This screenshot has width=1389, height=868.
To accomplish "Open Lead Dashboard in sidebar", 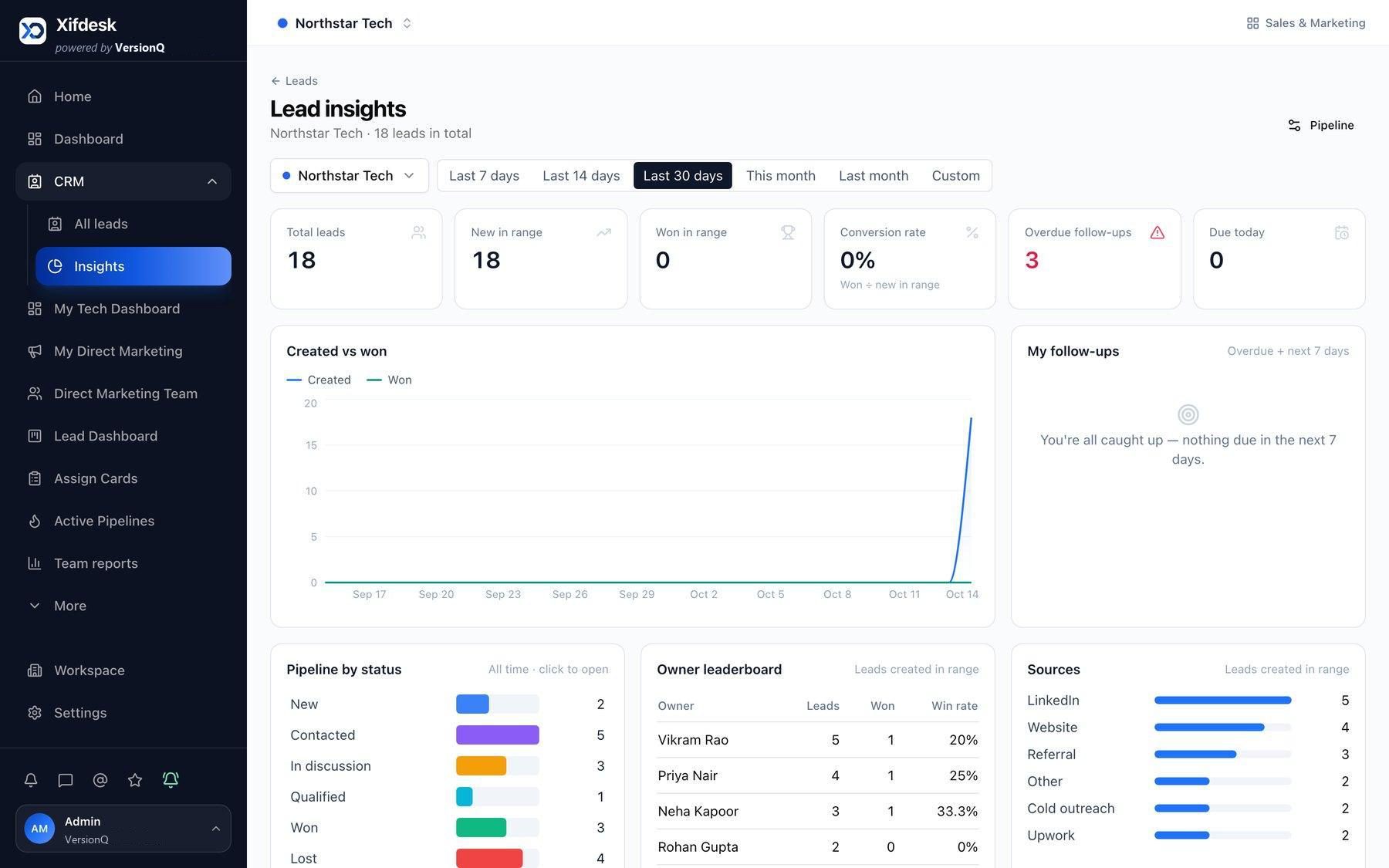I will coord(123,436).
